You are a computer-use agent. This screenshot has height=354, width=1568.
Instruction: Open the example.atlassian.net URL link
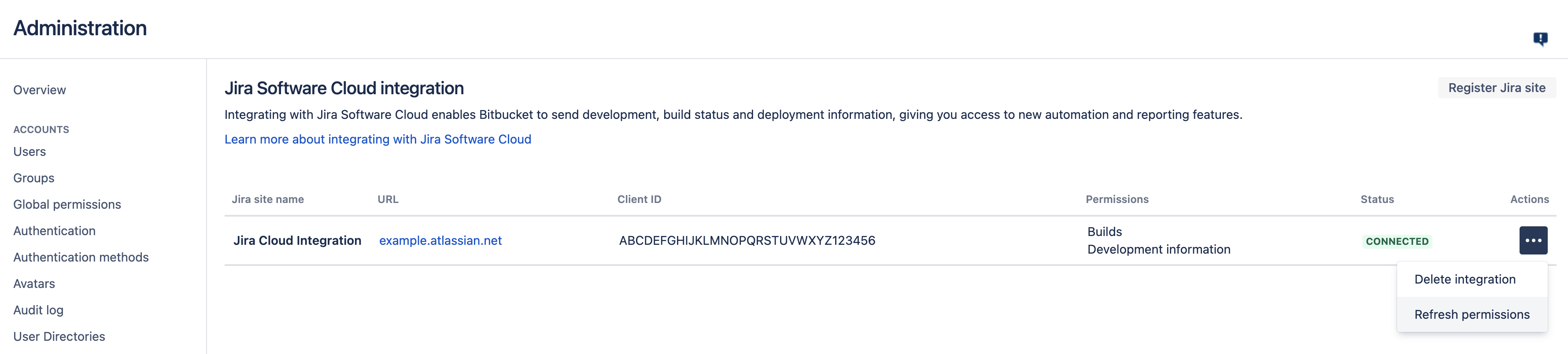pos(440,241)
